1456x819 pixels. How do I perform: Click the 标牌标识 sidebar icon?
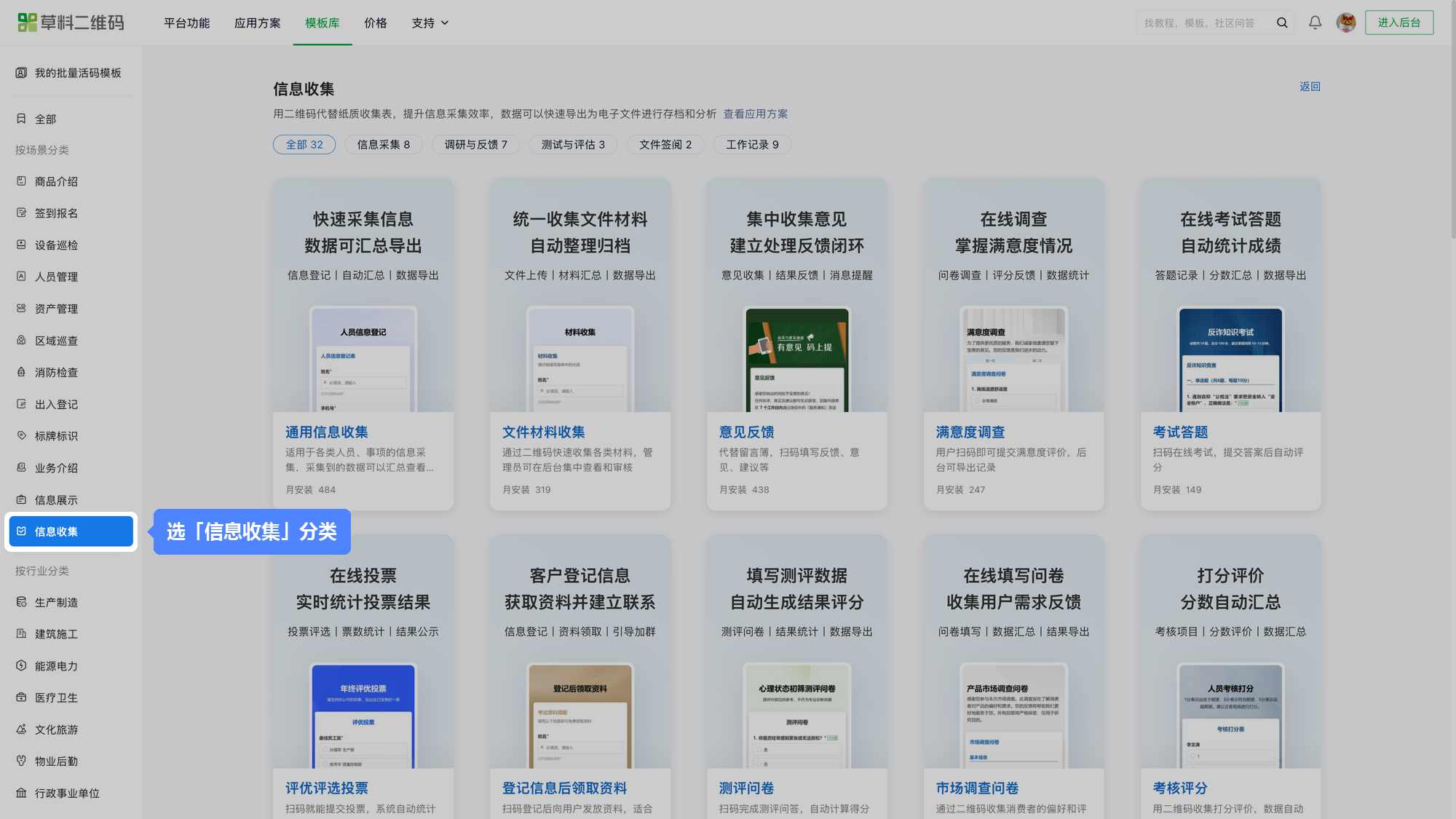(21, 435)
